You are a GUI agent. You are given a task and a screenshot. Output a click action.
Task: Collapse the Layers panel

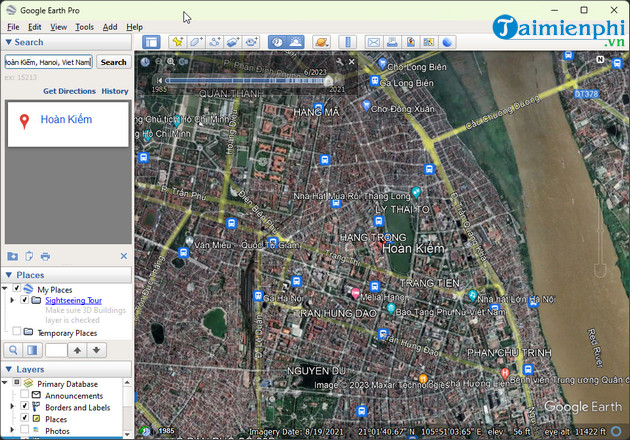tap(8, 369)
